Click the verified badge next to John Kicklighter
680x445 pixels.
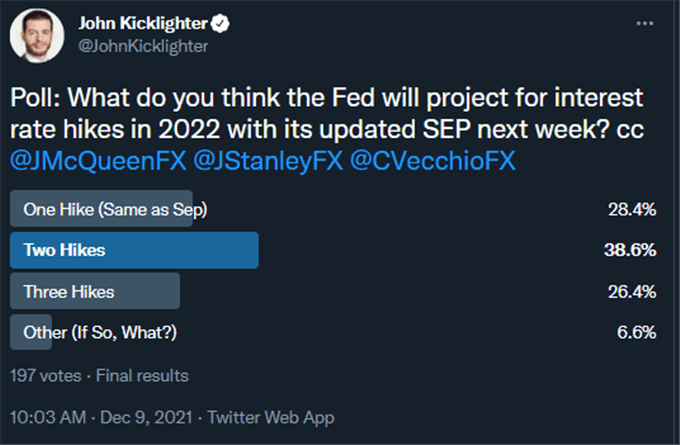(x=220, y=23)
